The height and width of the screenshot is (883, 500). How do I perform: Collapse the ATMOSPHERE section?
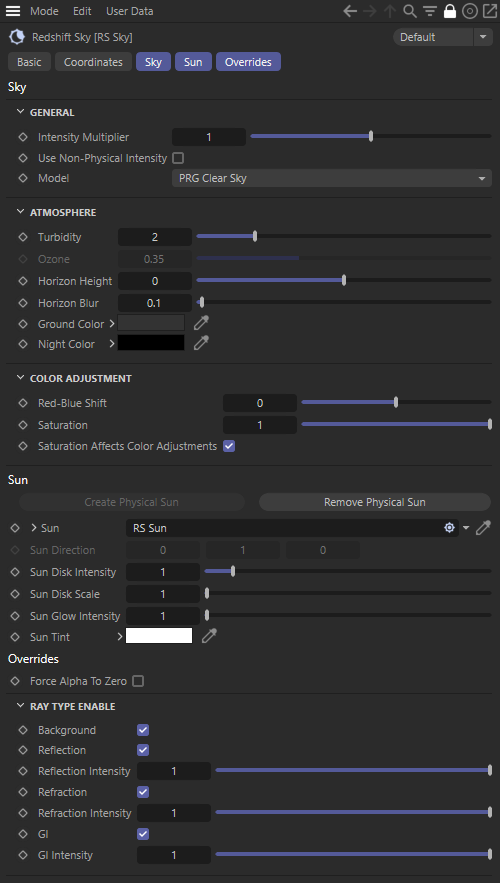click(x=21, y=212)
